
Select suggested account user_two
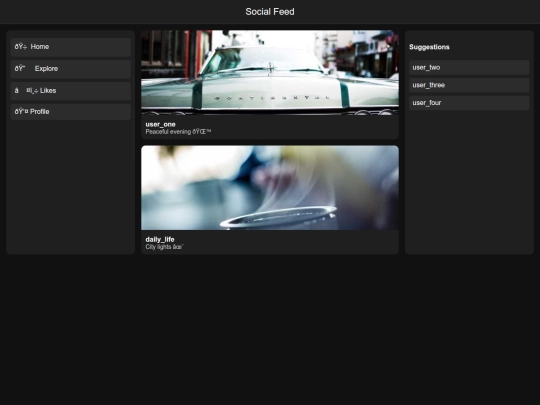tap(469, 68)
